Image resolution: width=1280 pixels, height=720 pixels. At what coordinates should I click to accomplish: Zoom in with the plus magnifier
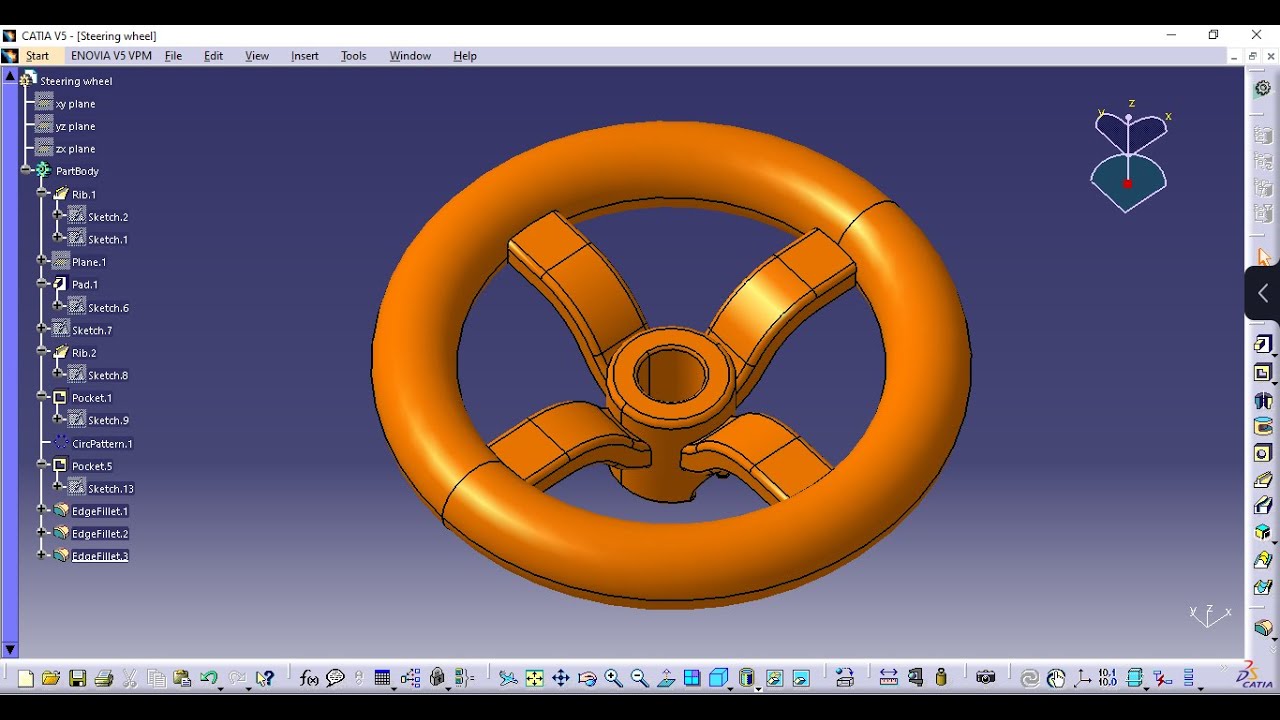pos(613,679)
